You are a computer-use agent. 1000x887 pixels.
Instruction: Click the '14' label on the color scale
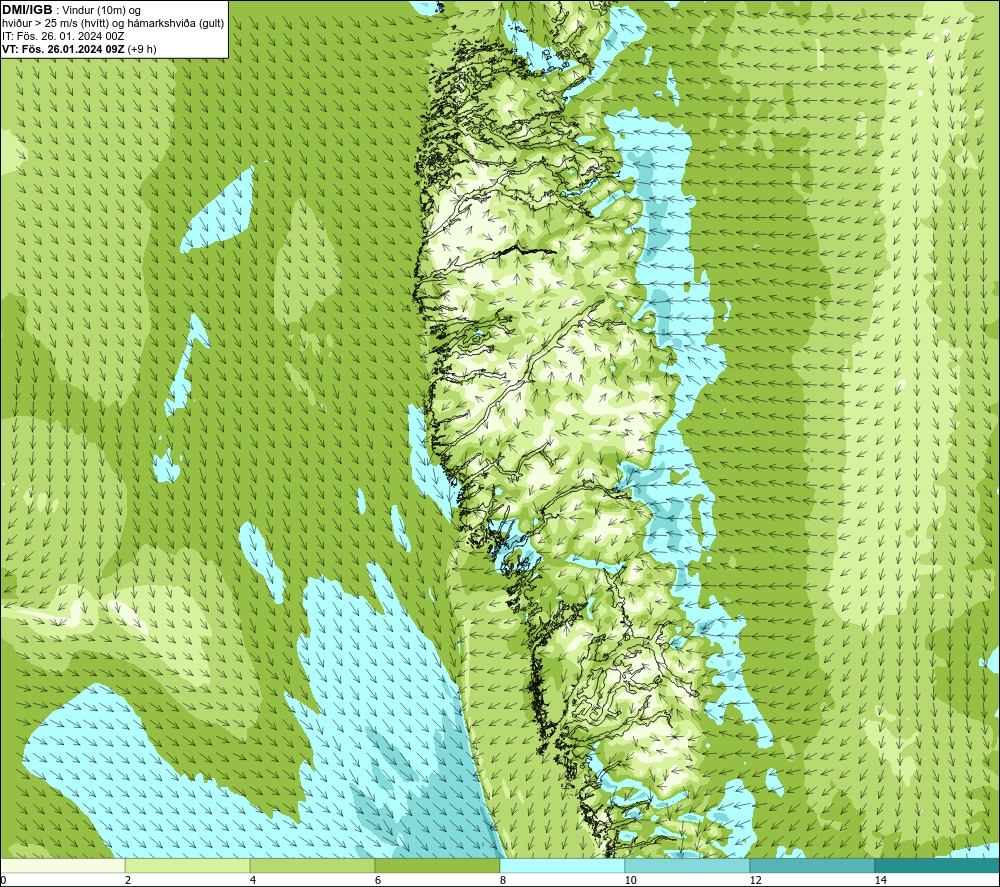point(880,880)
